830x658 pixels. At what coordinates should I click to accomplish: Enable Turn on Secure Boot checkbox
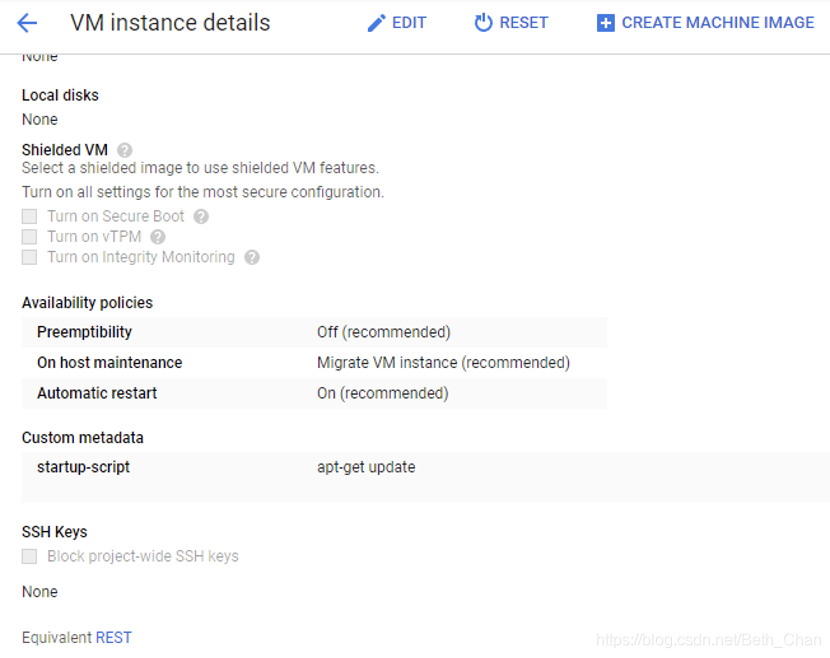tap(29, 217)
